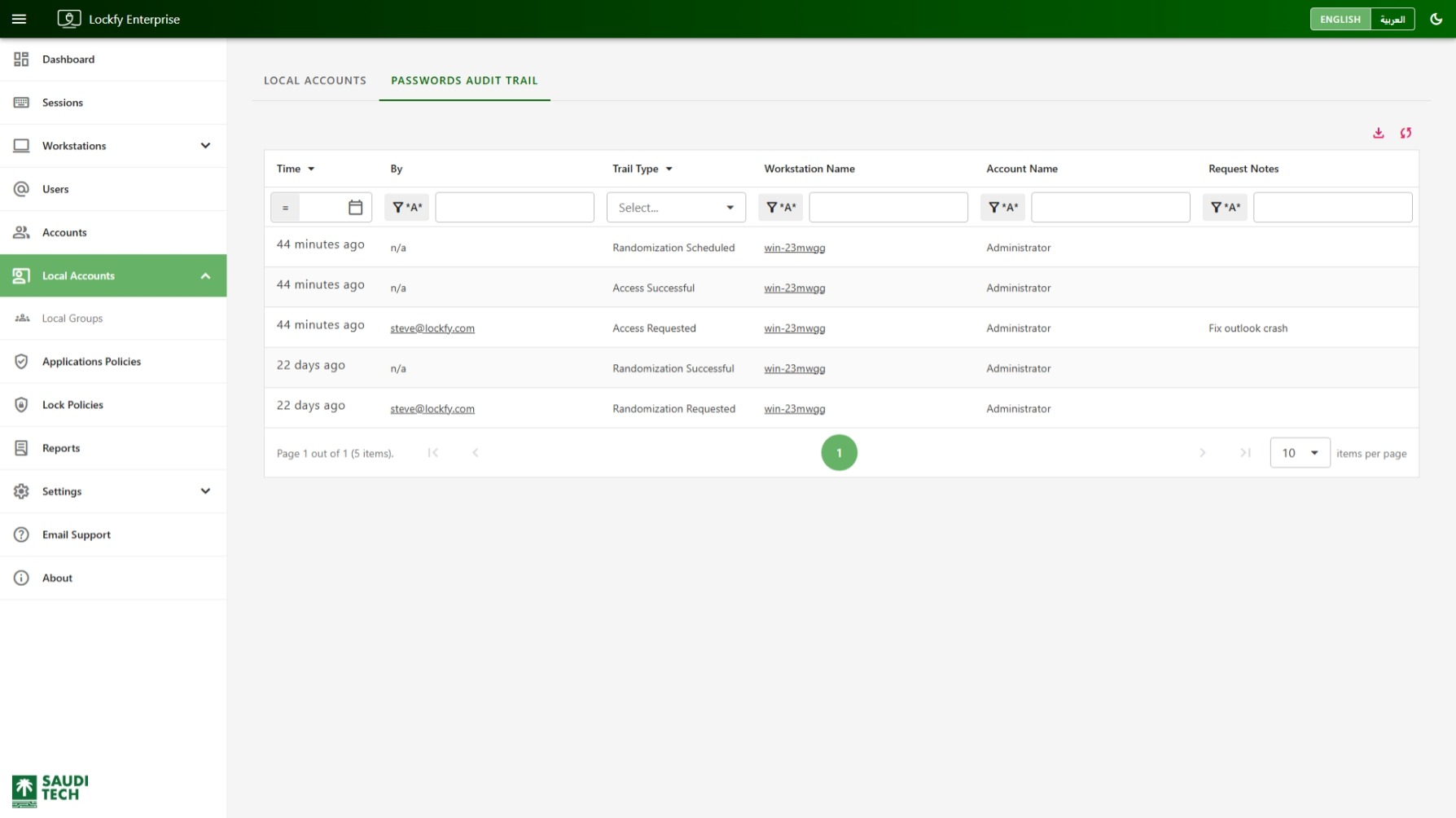Refresh the audit trail table
The height and width of the screenshot is (818, 1456).
click(x=1406, y=133)
